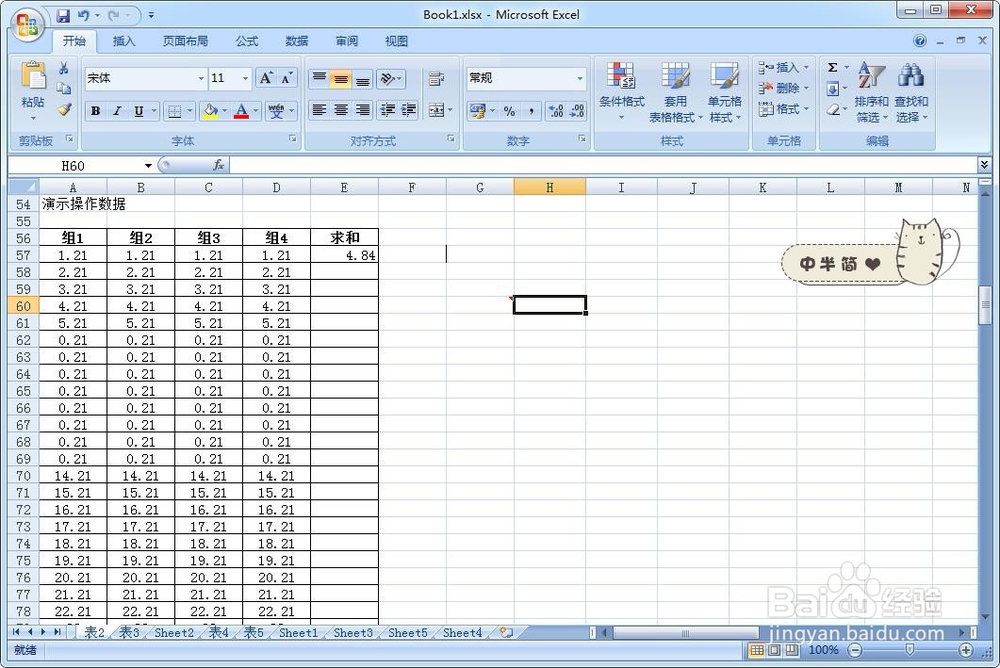Select row 60 header

23,306
